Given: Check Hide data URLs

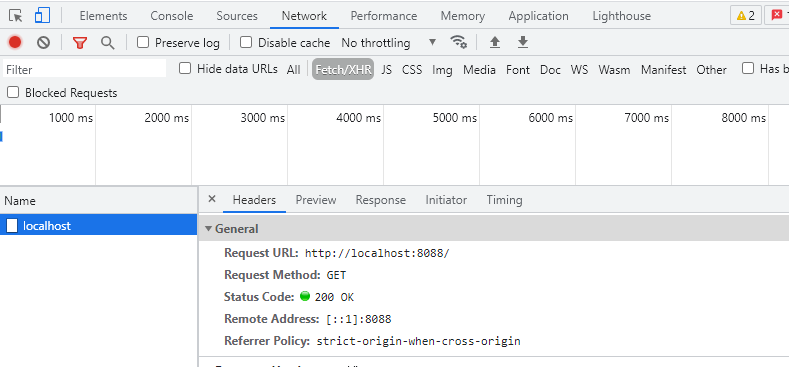Looking at the screenshot, I should pyautogui.click(x=185, y=68).
